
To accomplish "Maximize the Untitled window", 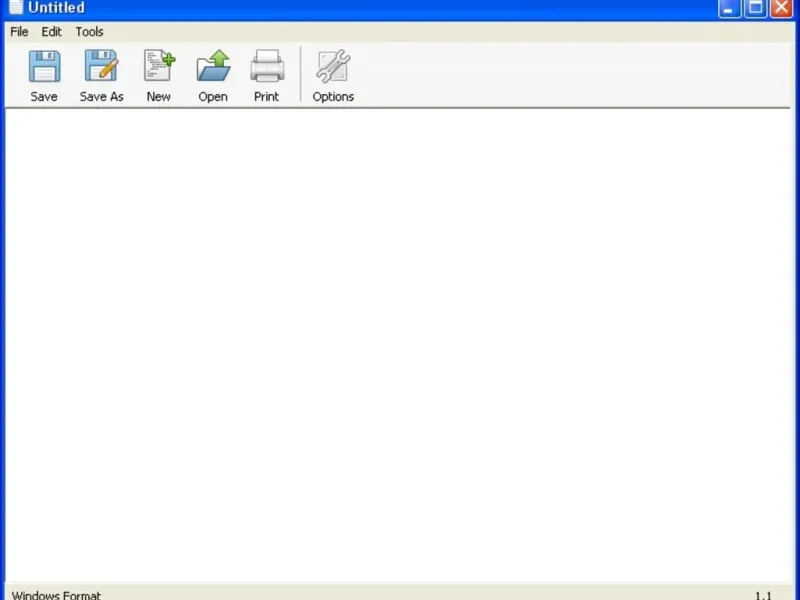I will 756,8.
